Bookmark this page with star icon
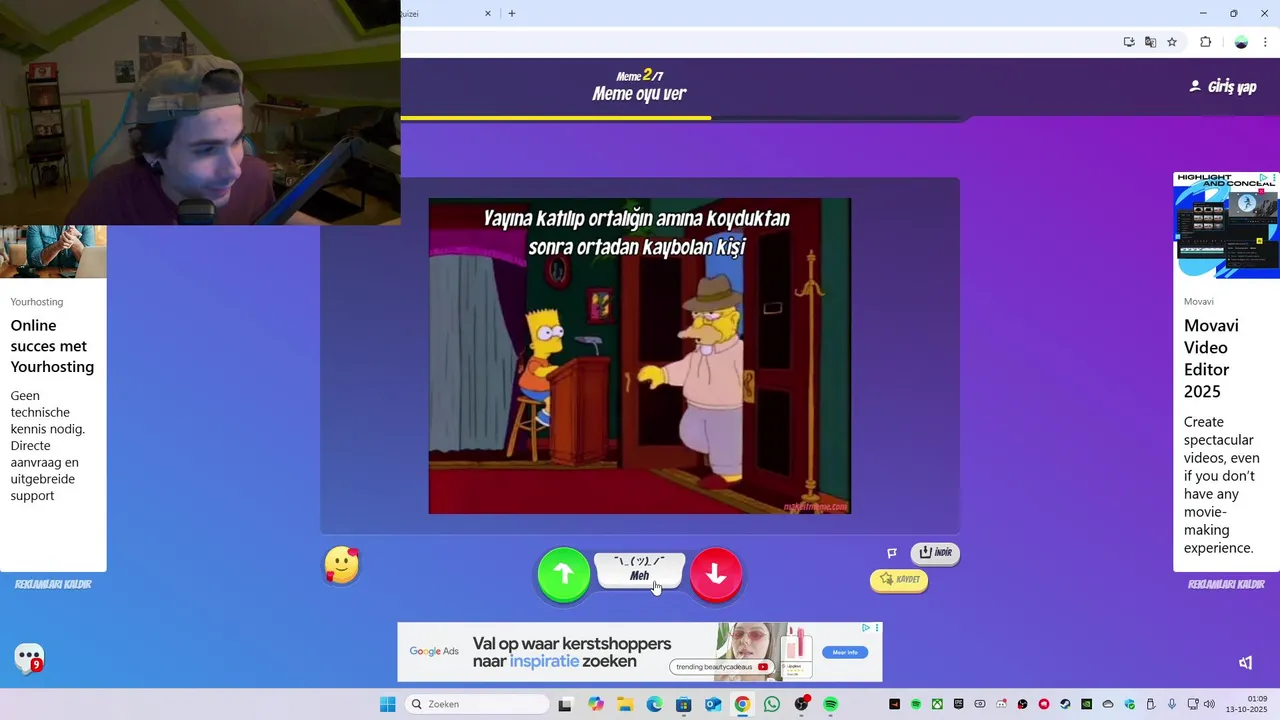This screenshot has height=720, width=1280. coord(1172,42)
